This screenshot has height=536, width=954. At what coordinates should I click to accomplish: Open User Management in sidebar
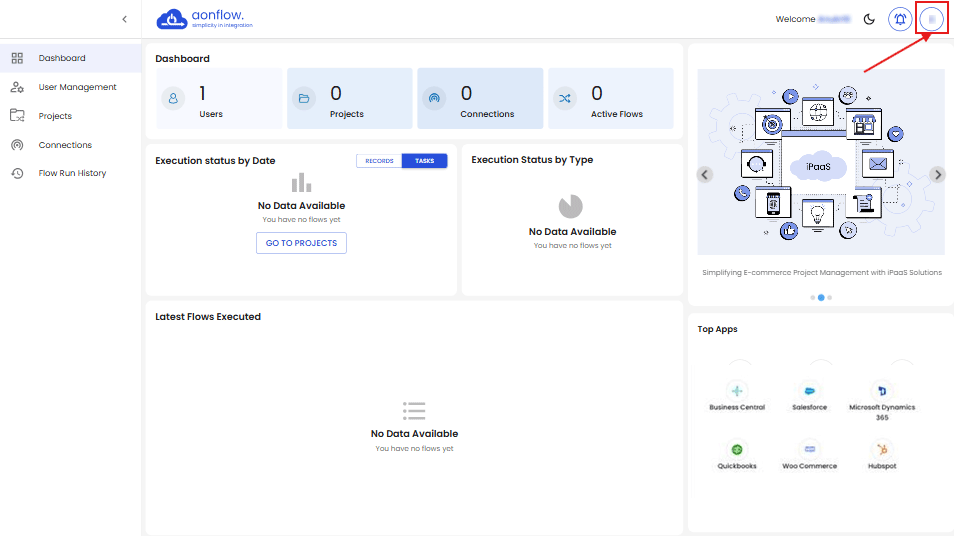77,87
